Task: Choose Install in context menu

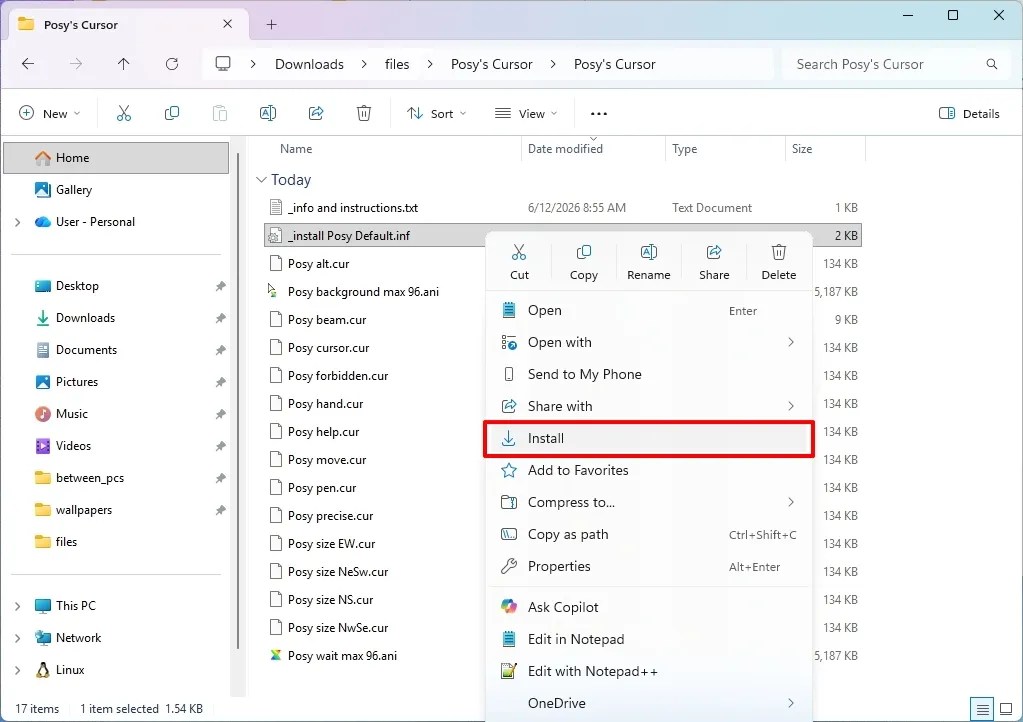Action: 649,438
